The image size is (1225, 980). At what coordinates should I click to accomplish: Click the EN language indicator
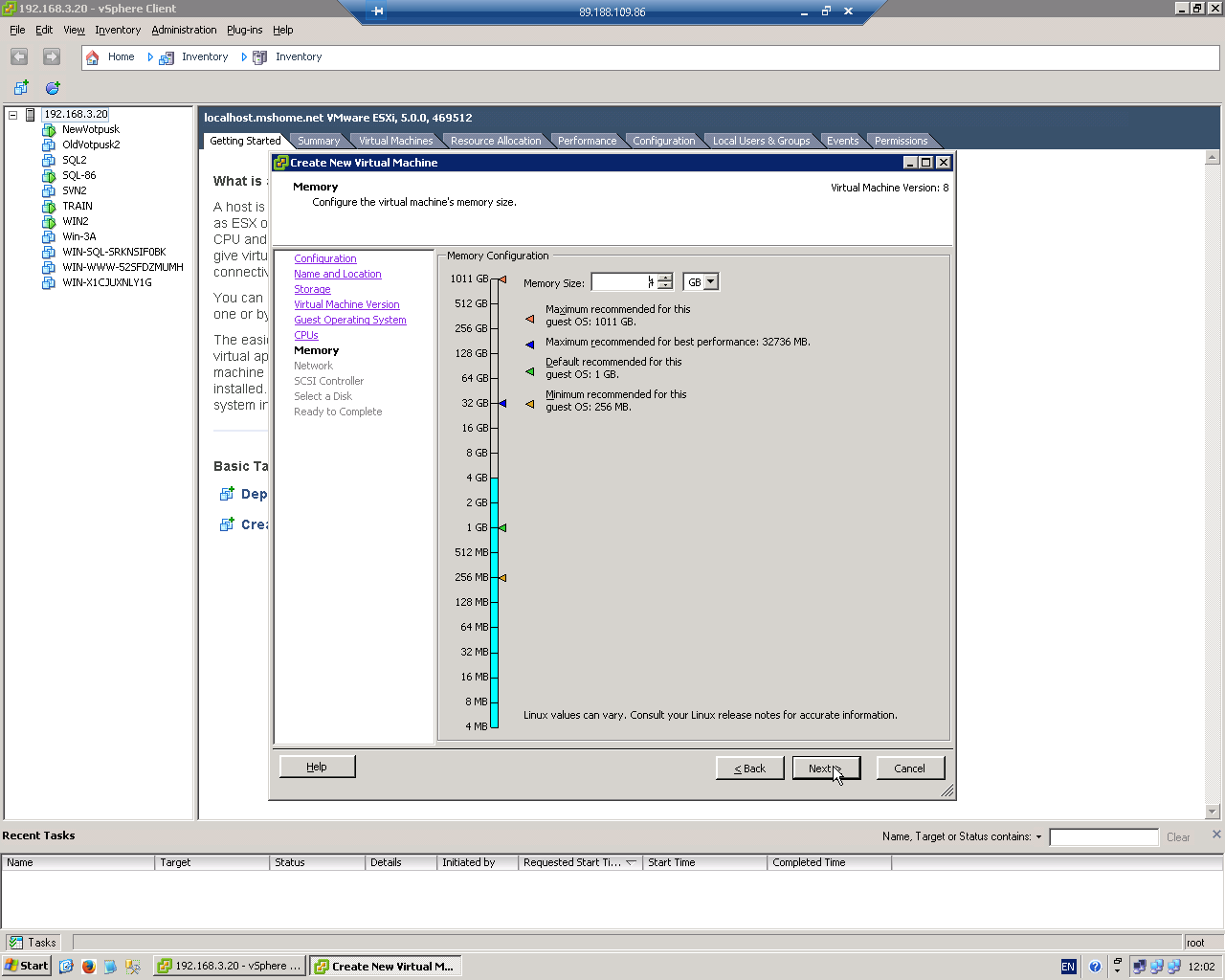1068,967
